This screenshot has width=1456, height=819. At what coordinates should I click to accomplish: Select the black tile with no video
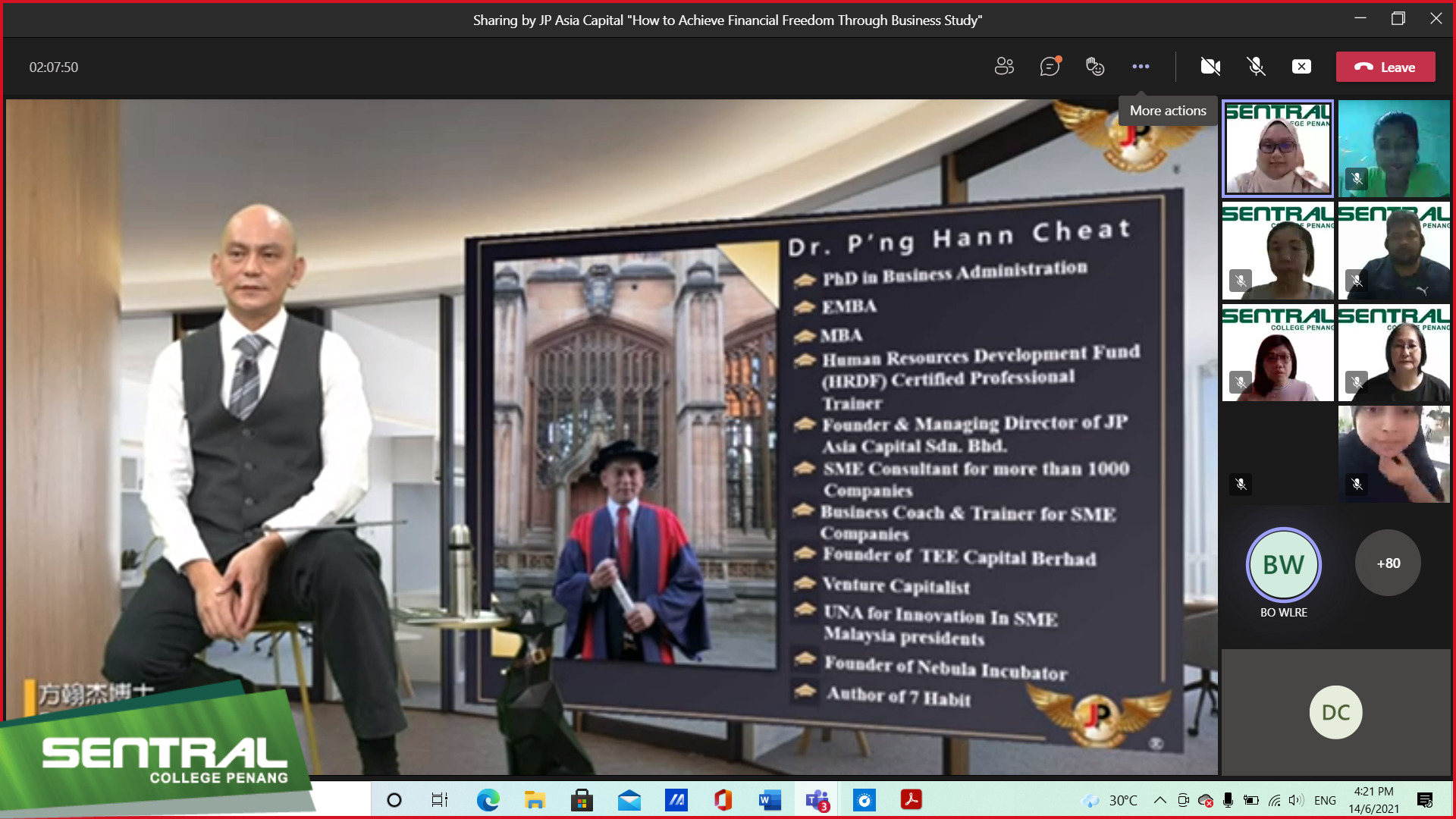tap(1278, 454)
